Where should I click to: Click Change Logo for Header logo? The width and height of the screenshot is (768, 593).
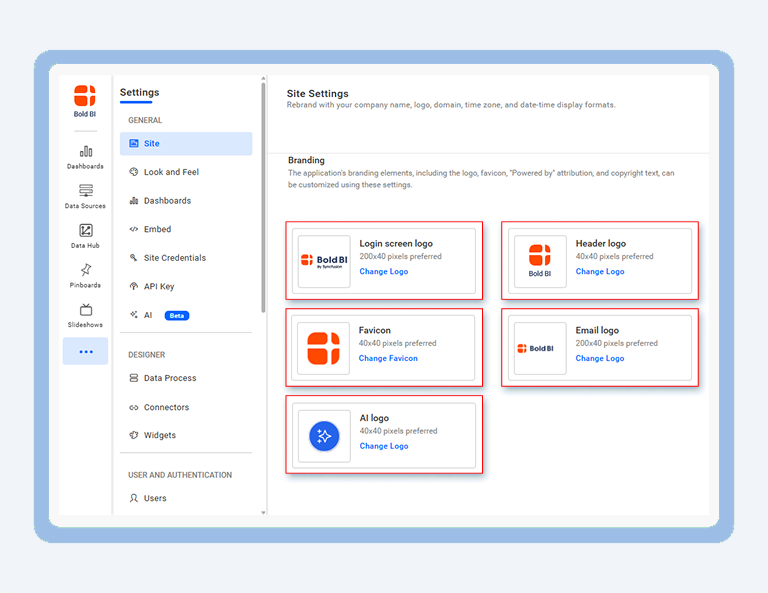coord(600,271)
